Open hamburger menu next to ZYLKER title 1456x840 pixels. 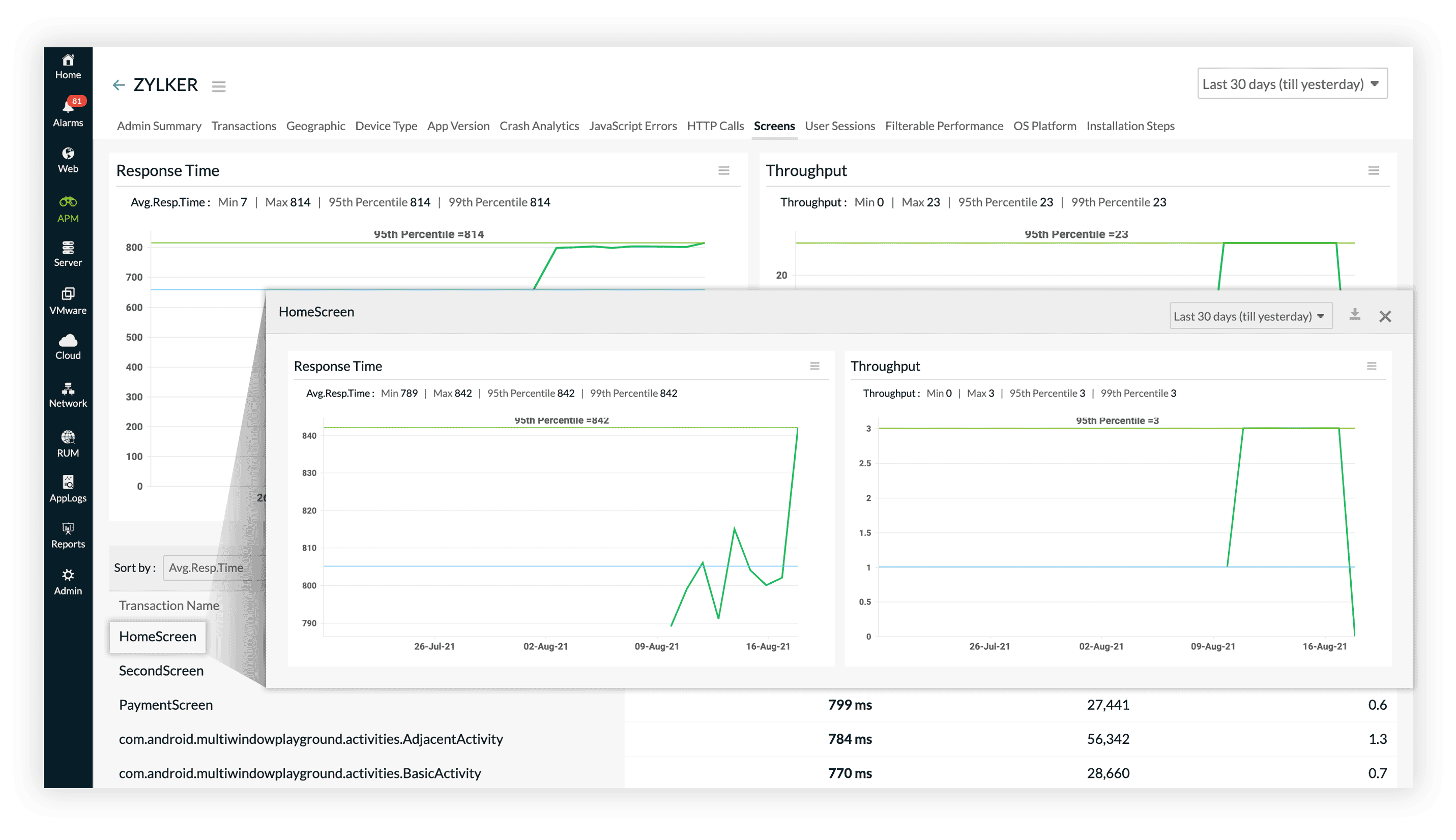(219, 86)
